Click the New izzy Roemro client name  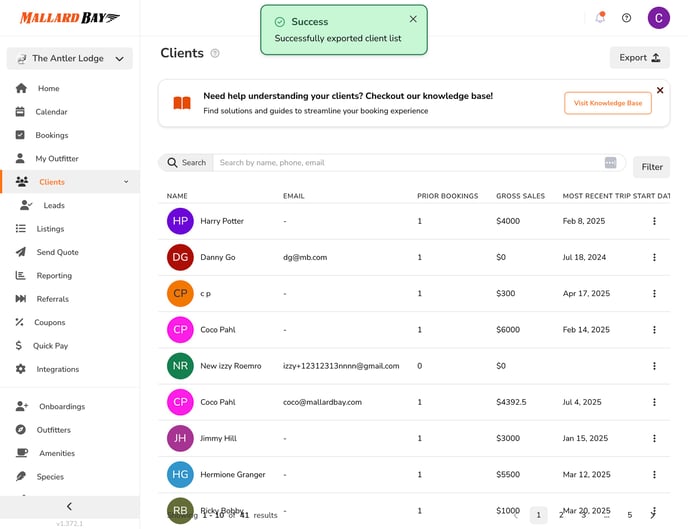point(231,366)
